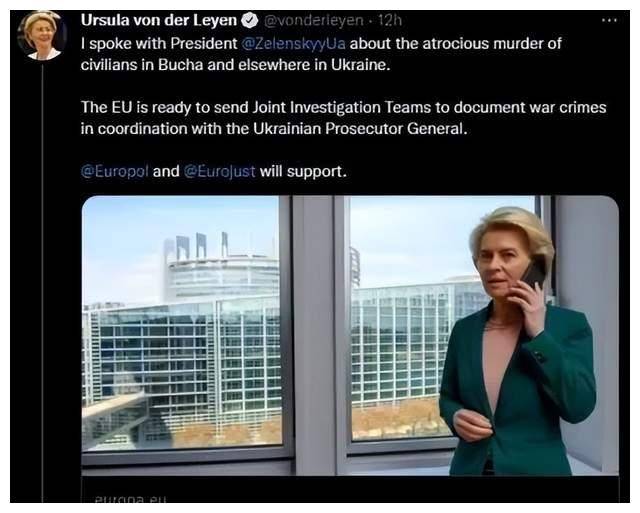Open the @Europol mention link
Image resolution: width=640 pixels, height=513 pixels.
click(x=115, y=171)
